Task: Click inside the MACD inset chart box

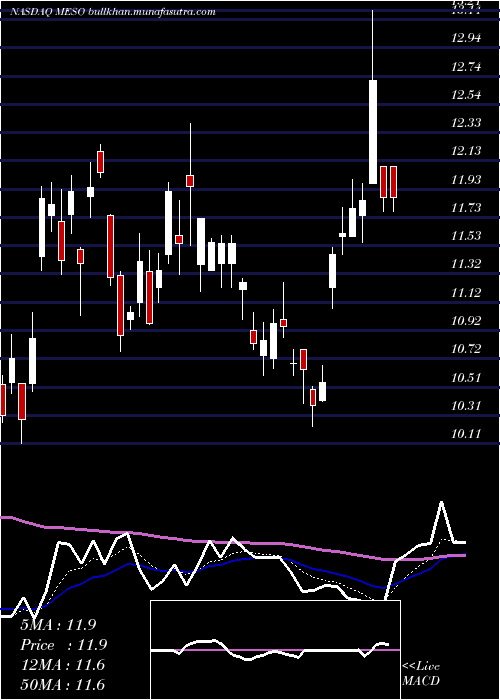Action: pyautogui.click(x=275, y=650)
